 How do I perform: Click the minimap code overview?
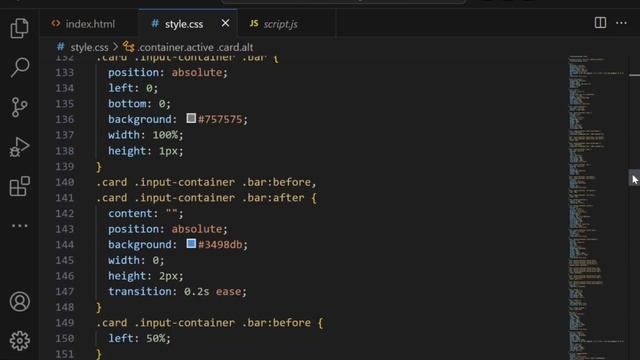[596, 207]
